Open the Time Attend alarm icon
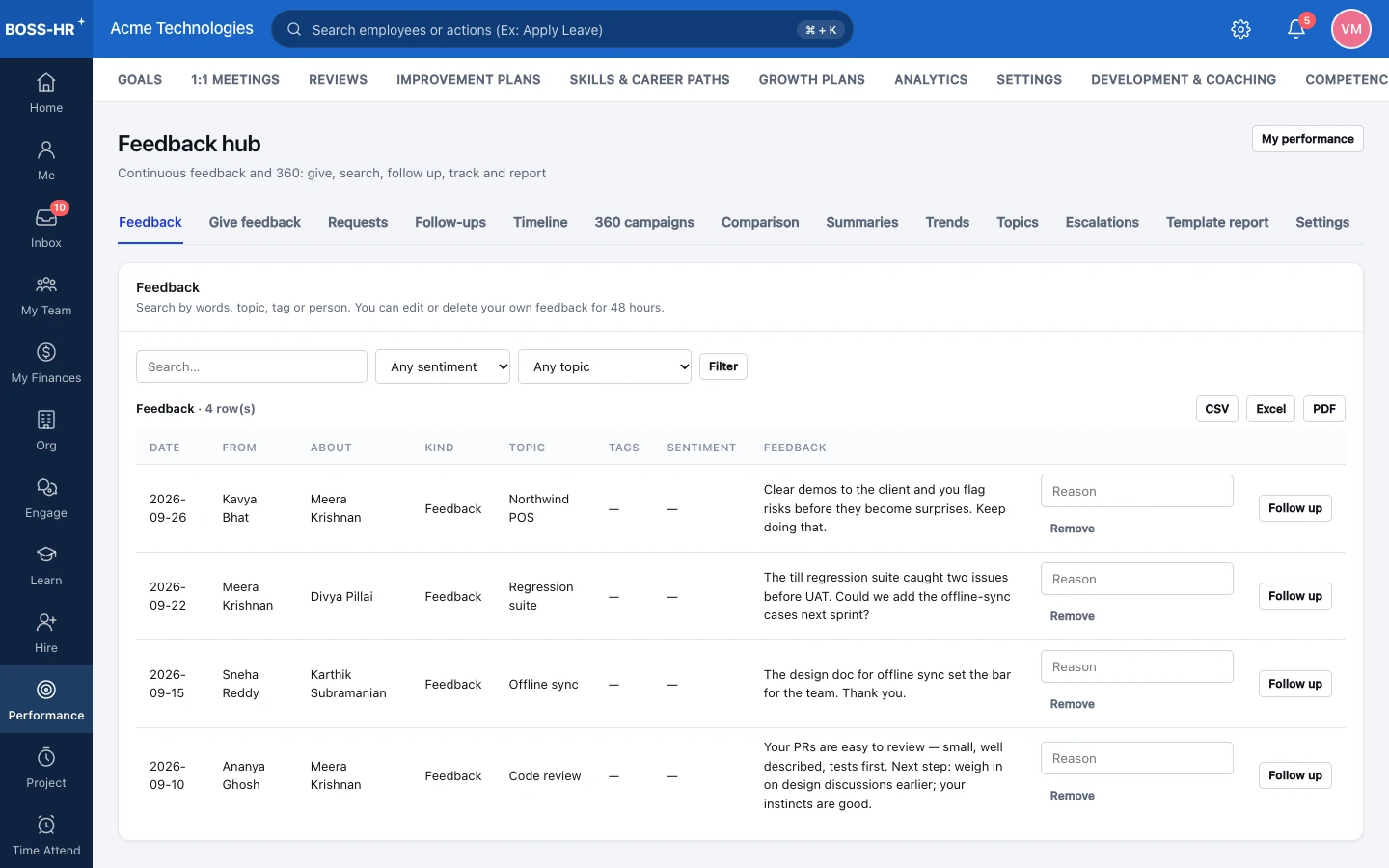1389x868 pixels. pyautogui.click(x=46, y=825)
